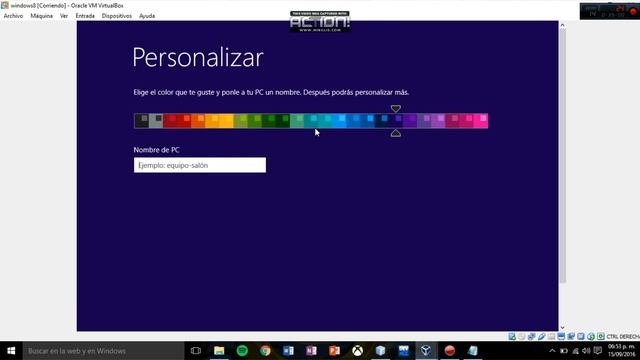The height and width of the screenshot is (360, 640).
Task: Open Word from the taskbar
Action: 288,351
